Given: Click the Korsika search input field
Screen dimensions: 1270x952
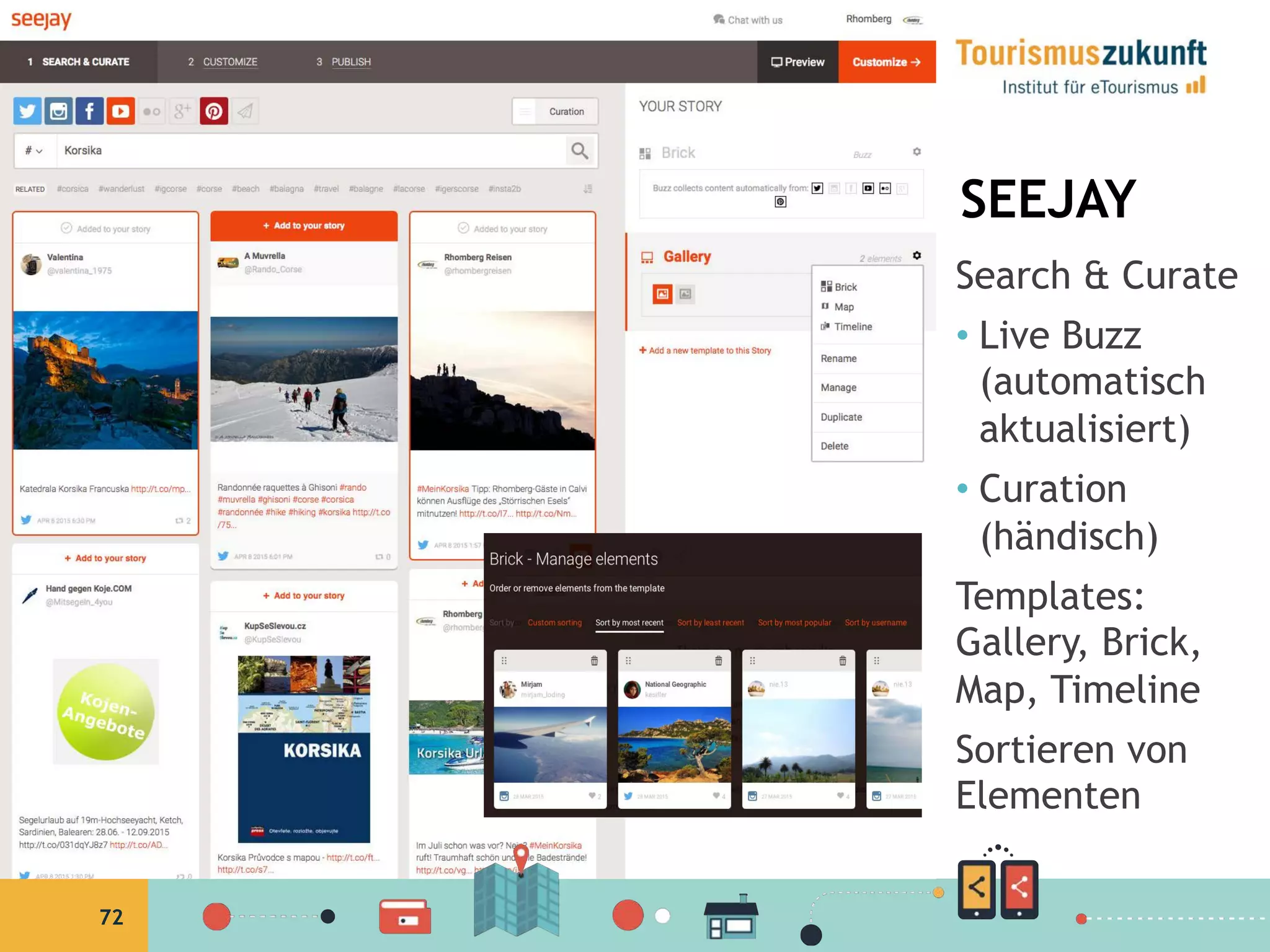Looking at the screenshot, I should coord(311,151).
